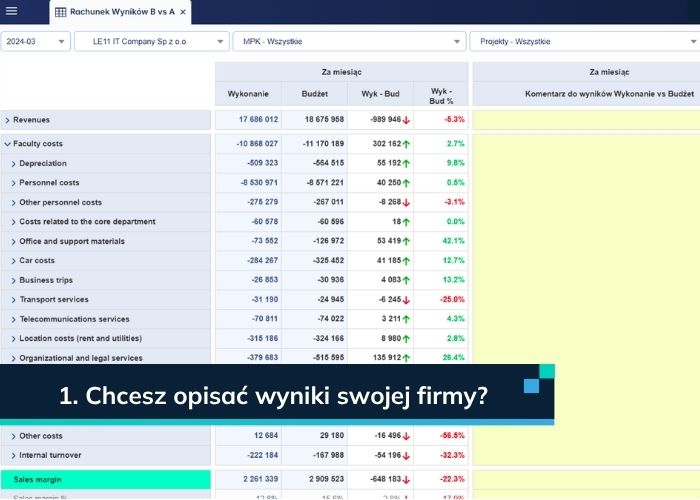Image resolution: width=700 pixels, height=500 pixels.
Task: Open the MPK - Wszystkie dropdown
Action: click(x=349, y=42)
